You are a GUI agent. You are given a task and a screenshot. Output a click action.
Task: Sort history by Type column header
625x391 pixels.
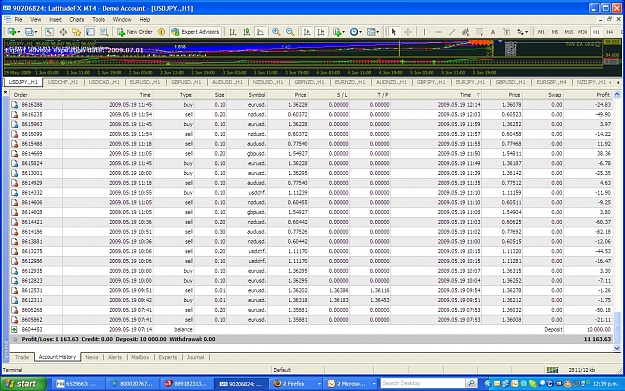(x=173, y=95)
